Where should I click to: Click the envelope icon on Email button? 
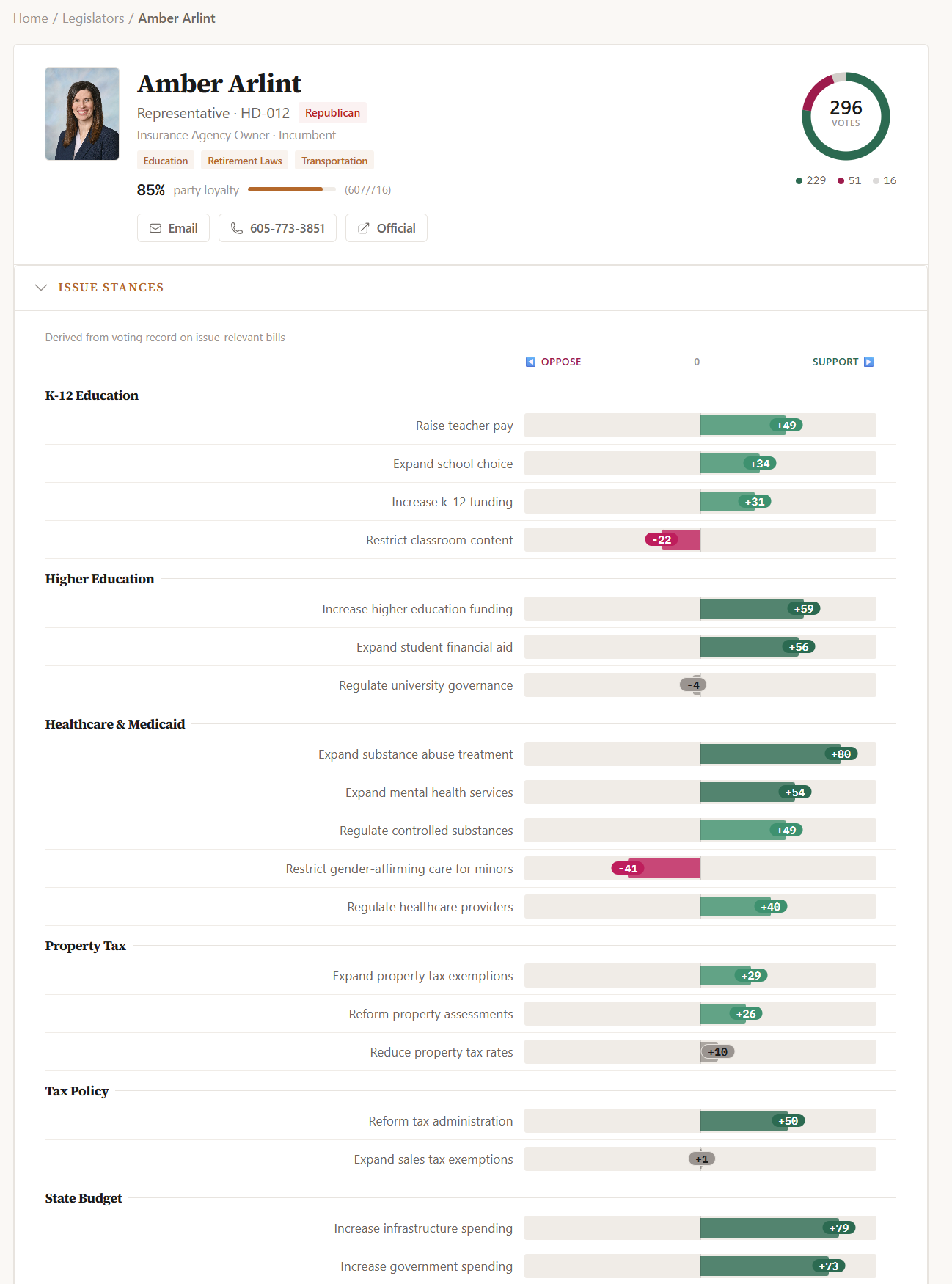pyautogui.click(x=155, y=228)
